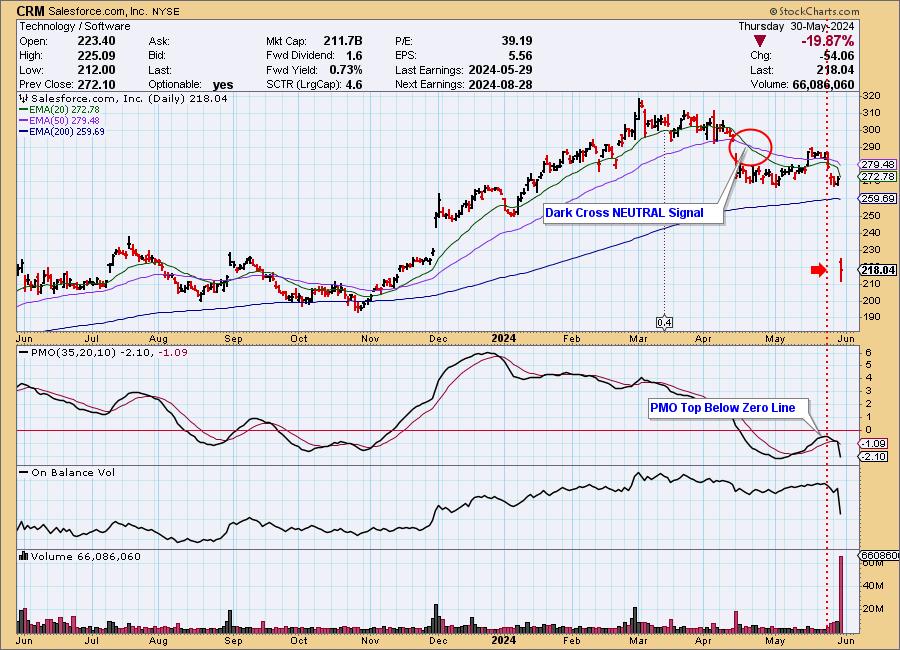Click the red down-triangle change indicator
The width and height of the screenshot is (900, 650).
[x=760, y=41]
